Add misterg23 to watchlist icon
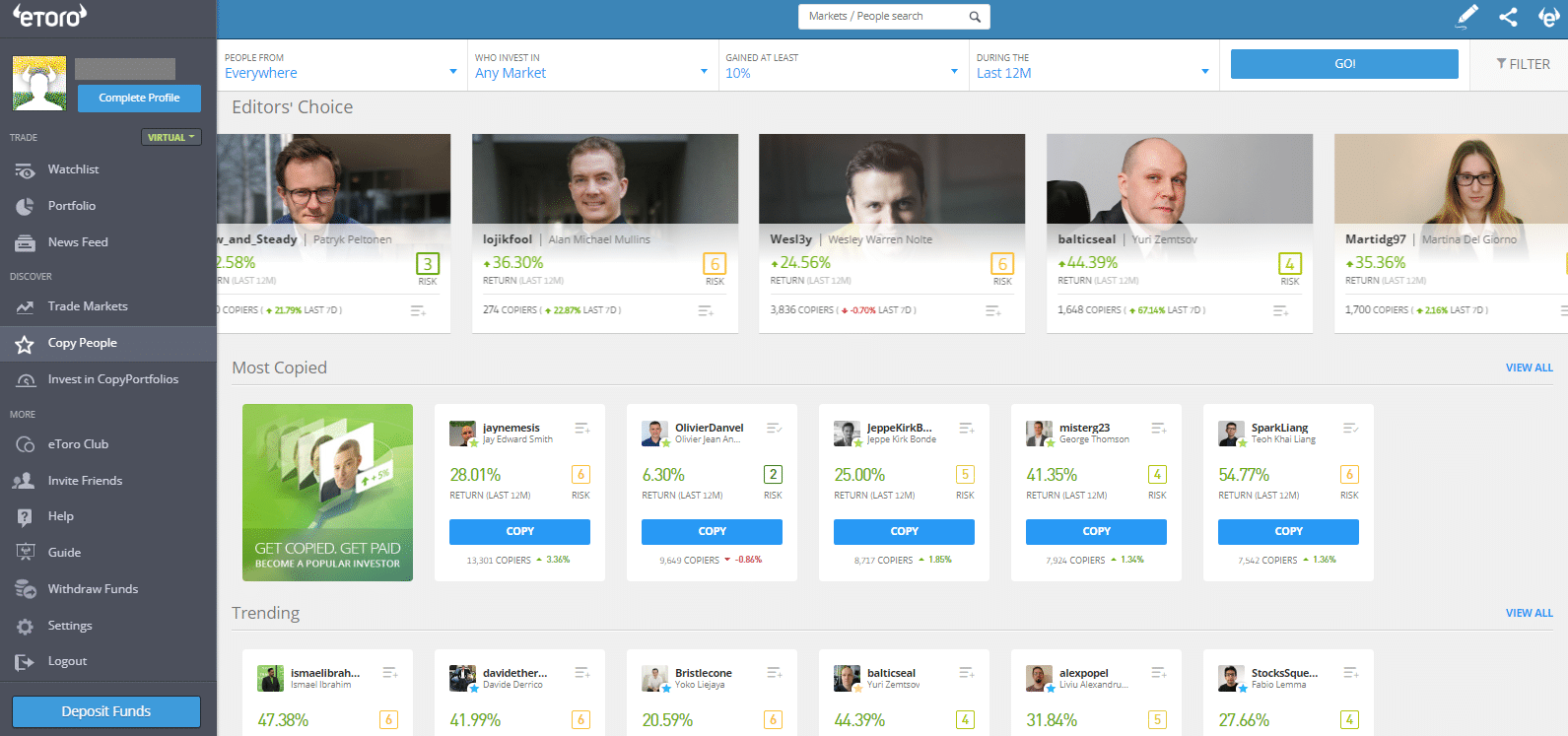The image size is (1568, 736). point(1159,429)
